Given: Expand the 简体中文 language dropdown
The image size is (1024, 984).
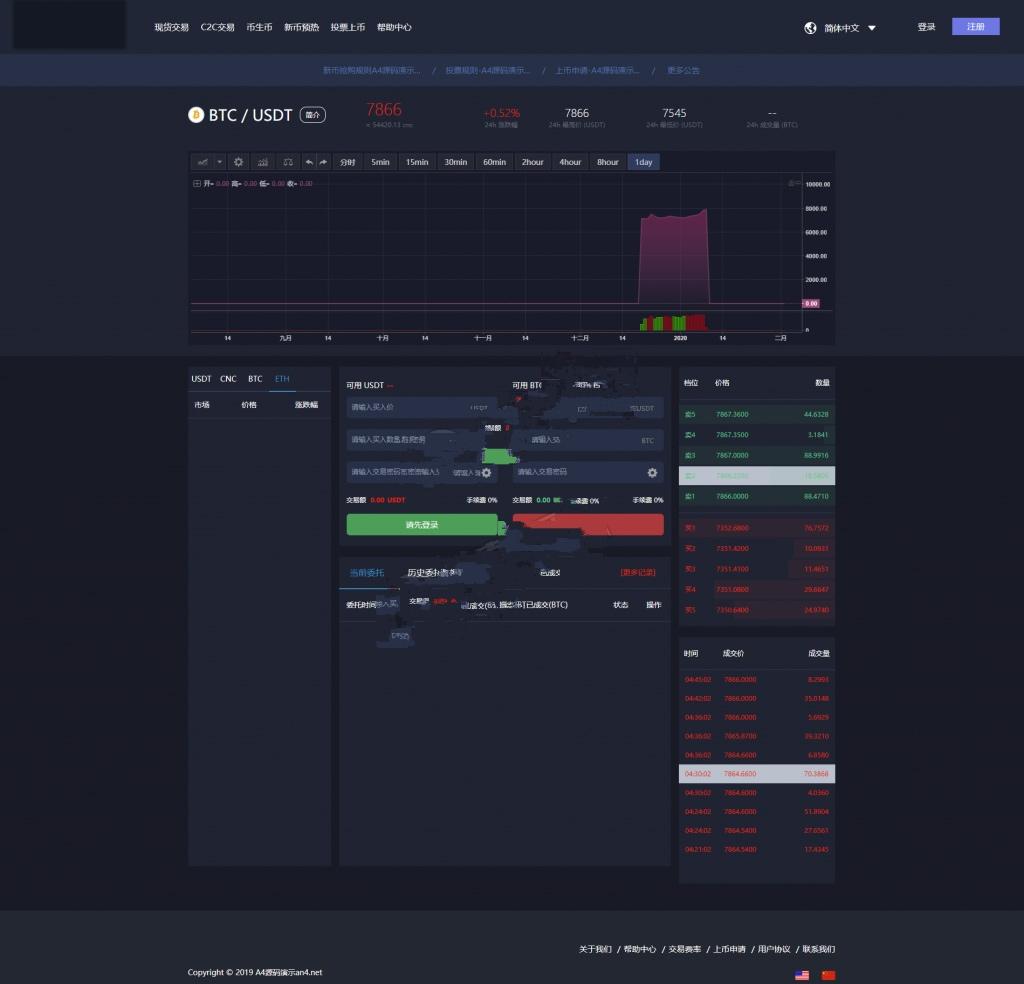Looking at the screenshot, I should [871, 28].
